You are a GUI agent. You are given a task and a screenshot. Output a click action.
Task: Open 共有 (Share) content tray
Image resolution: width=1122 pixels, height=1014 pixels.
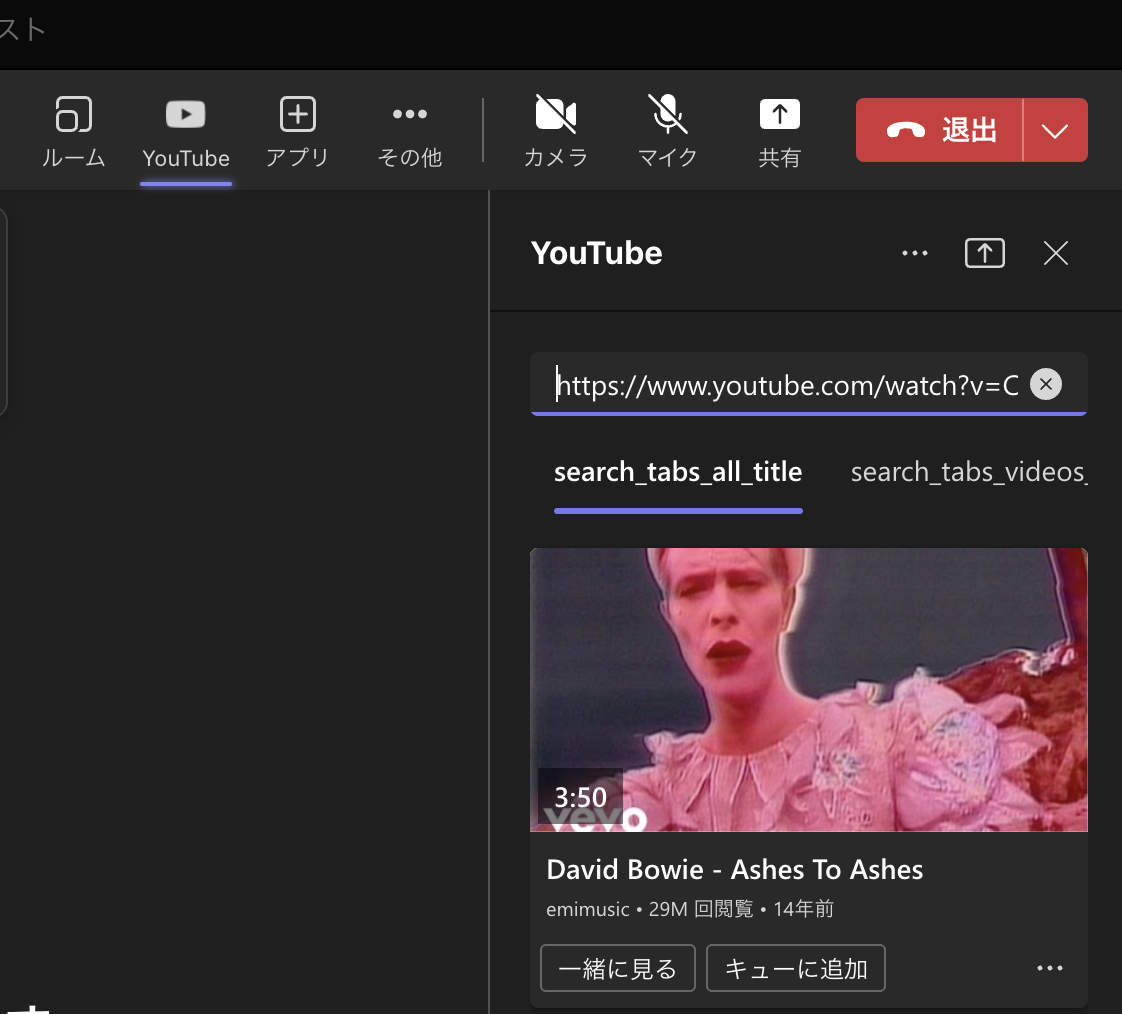coord(779,132)
